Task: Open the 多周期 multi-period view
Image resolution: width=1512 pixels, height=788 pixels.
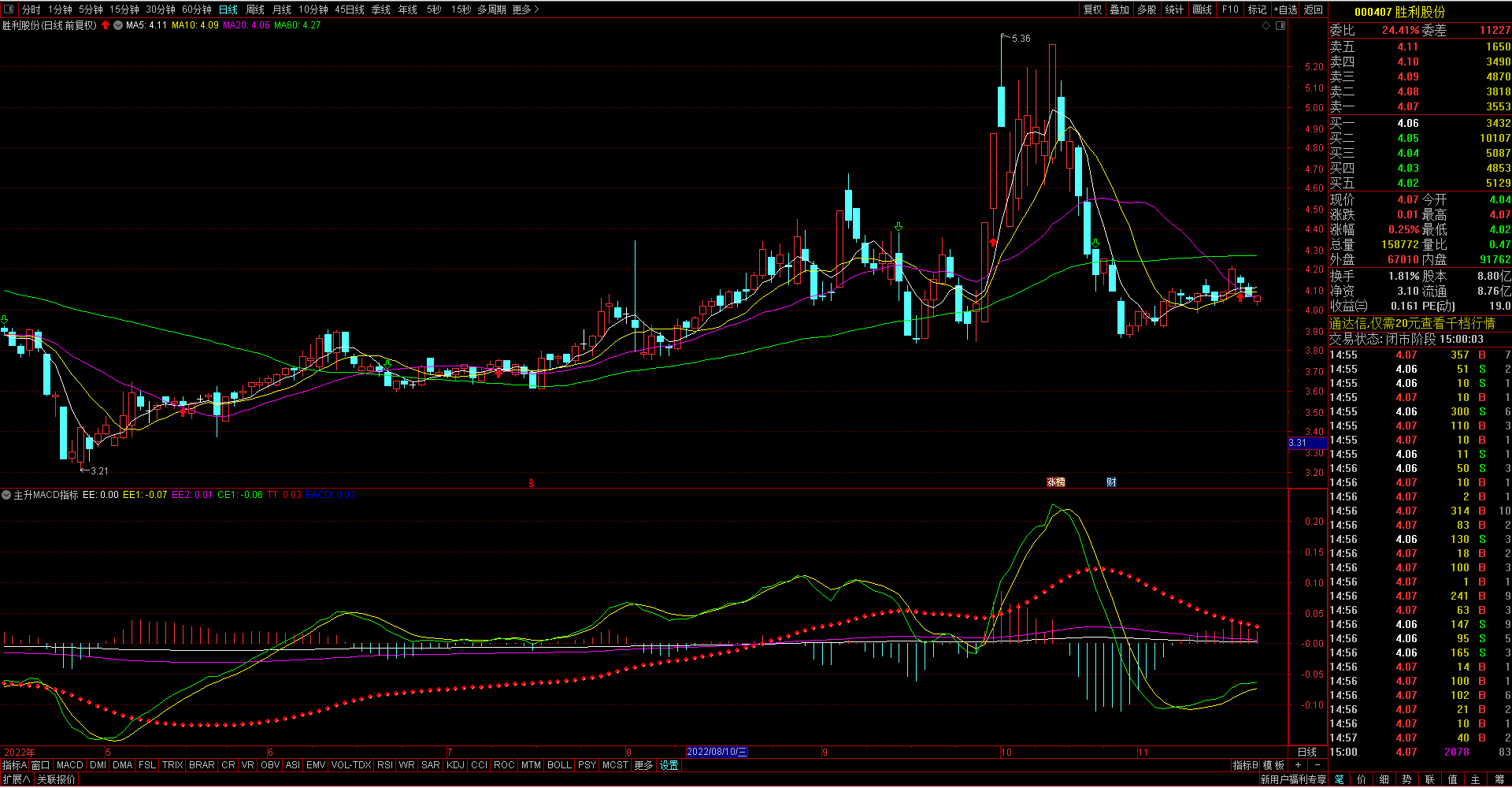Action: pos(491,9)
